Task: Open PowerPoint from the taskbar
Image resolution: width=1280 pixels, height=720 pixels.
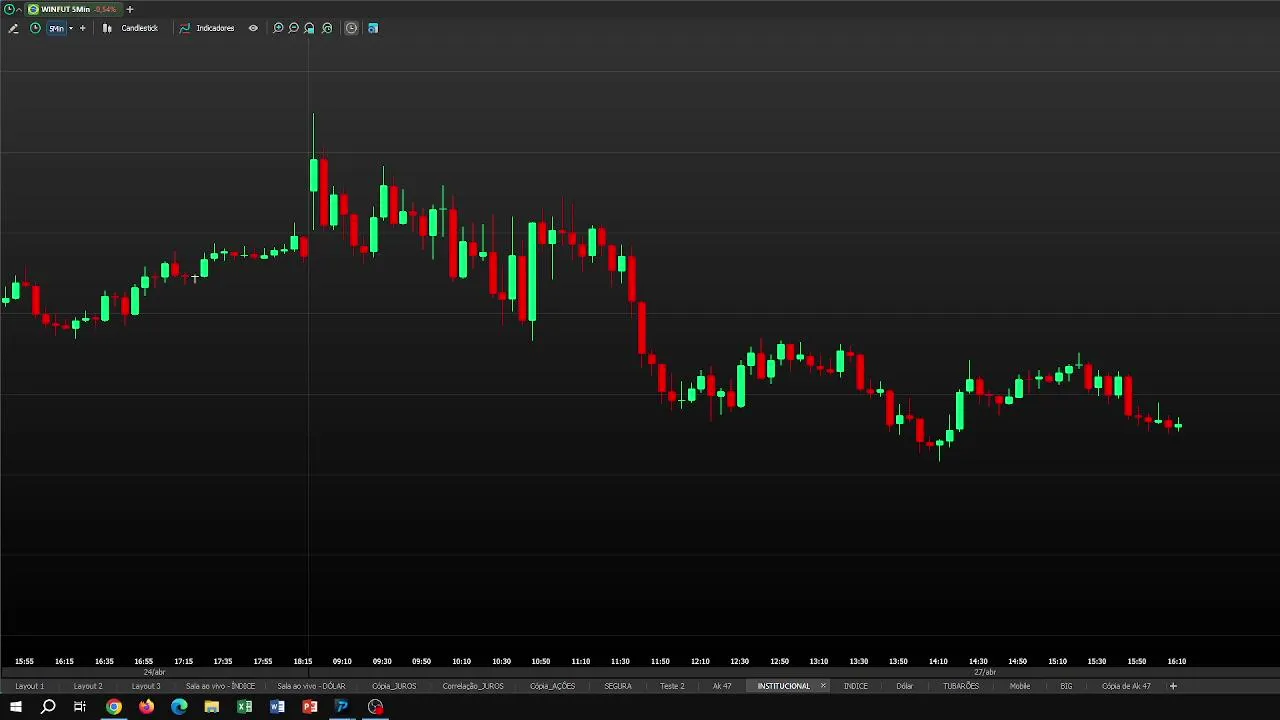Action: pyautogui.click(x=310, y=707)
